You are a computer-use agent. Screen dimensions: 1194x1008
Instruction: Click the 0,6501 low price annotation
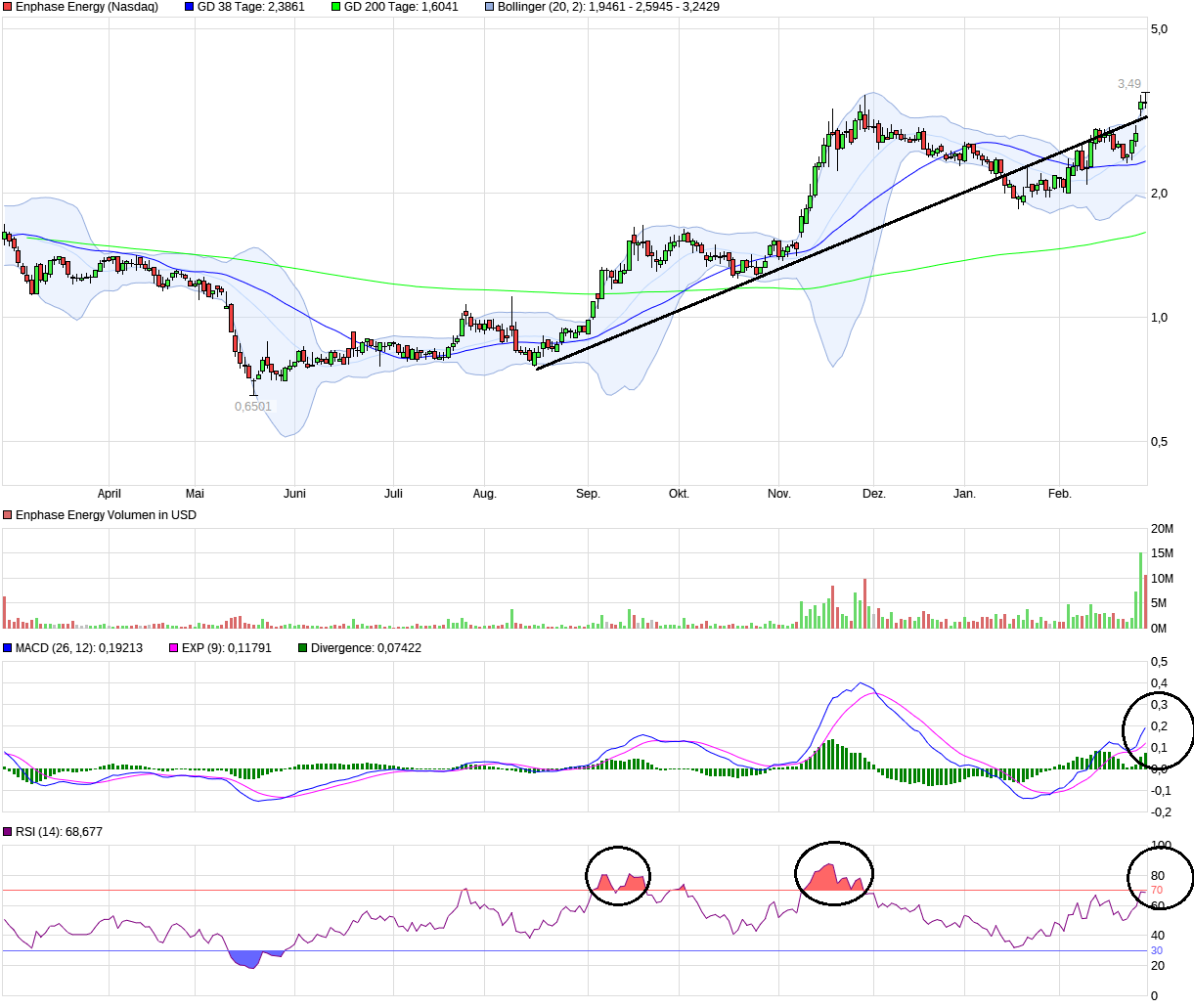point(253,407)
